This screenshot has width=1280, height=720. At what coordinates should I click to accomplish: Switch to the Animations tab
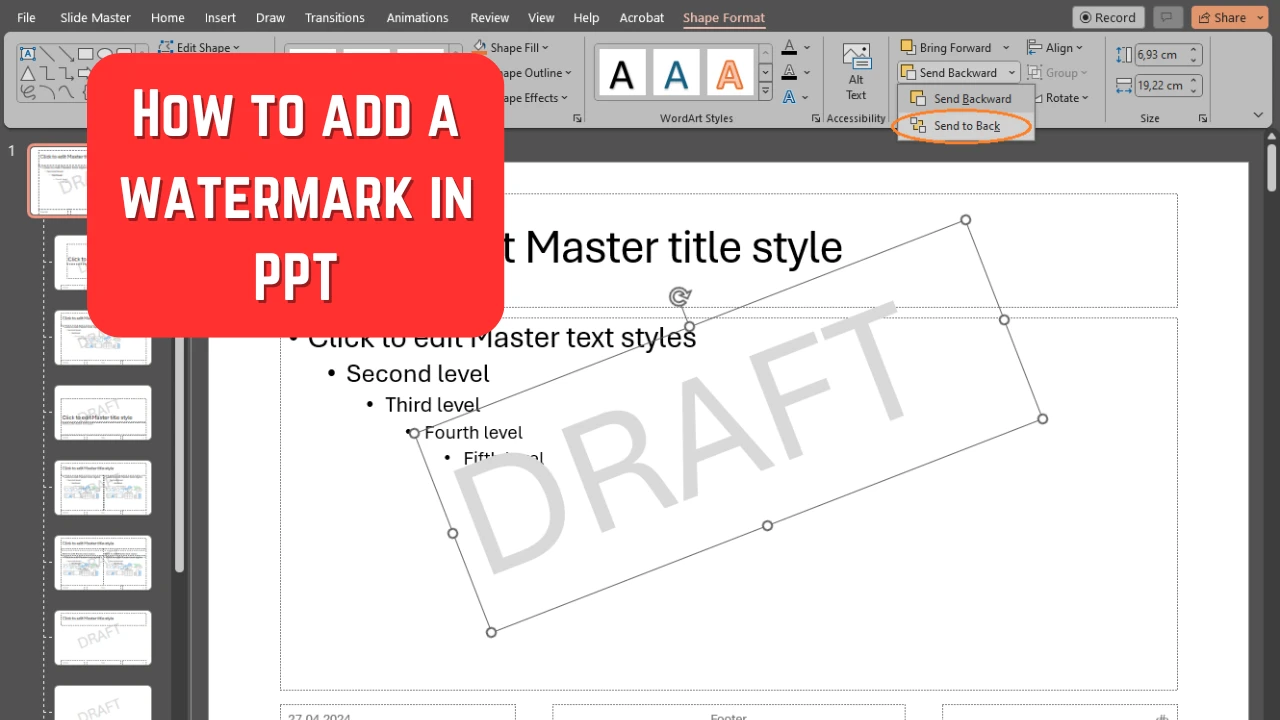coord(417,17)
